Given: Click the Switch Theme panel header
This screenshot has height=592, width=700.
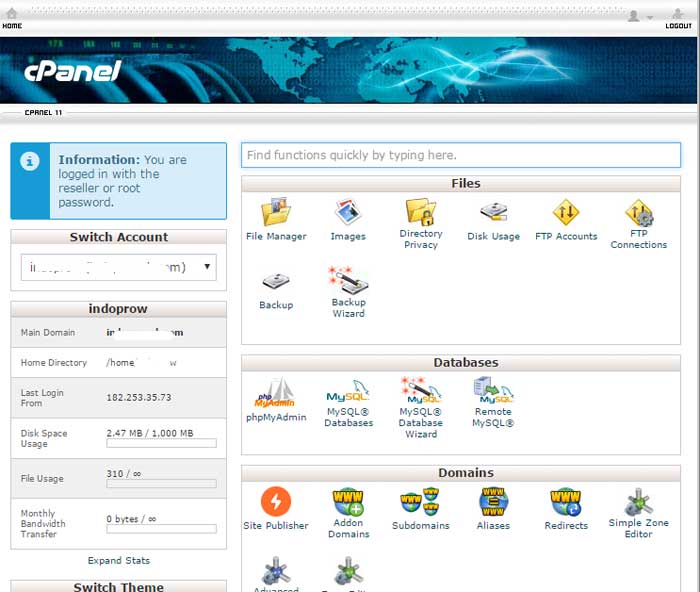Looking at the screenshot, I should [x=119, y=586].
